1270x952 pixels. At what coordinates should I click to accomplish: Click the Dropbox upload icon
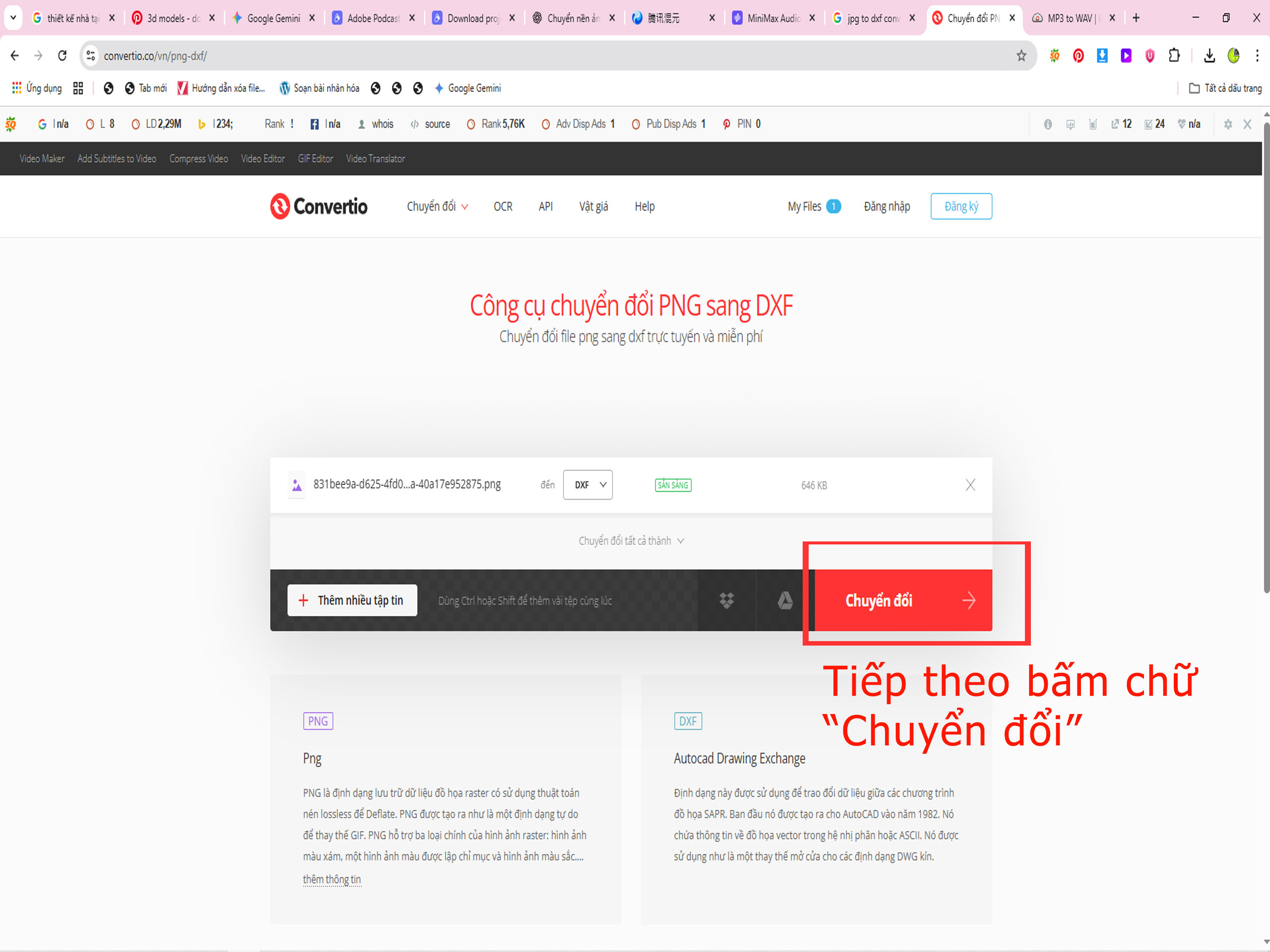[726, 600]
